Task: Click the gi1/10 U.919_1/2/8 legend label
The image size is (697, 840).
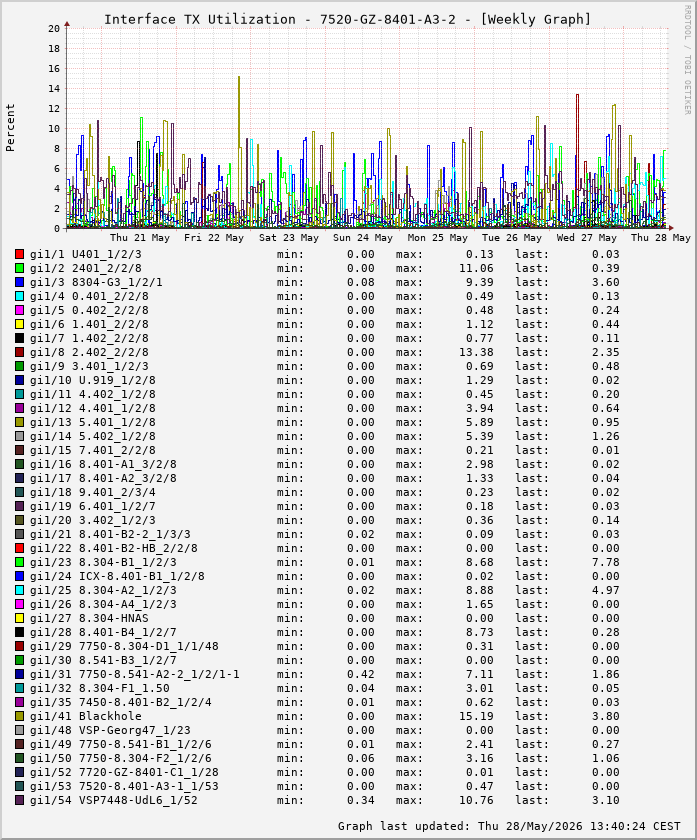Action: [x=93, y=380]
